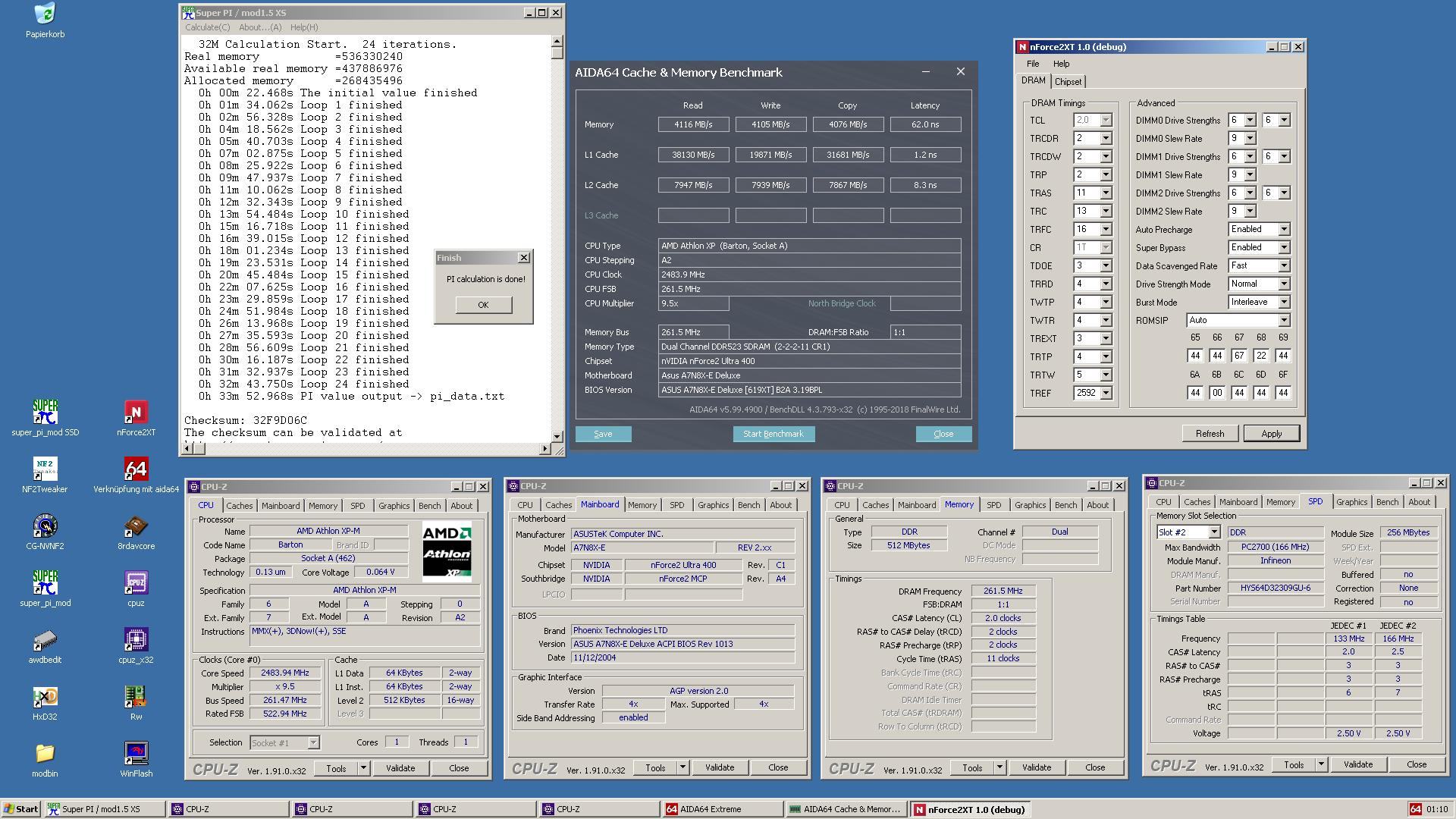Open Help menu in nForce2XT

click(1061, 64)
